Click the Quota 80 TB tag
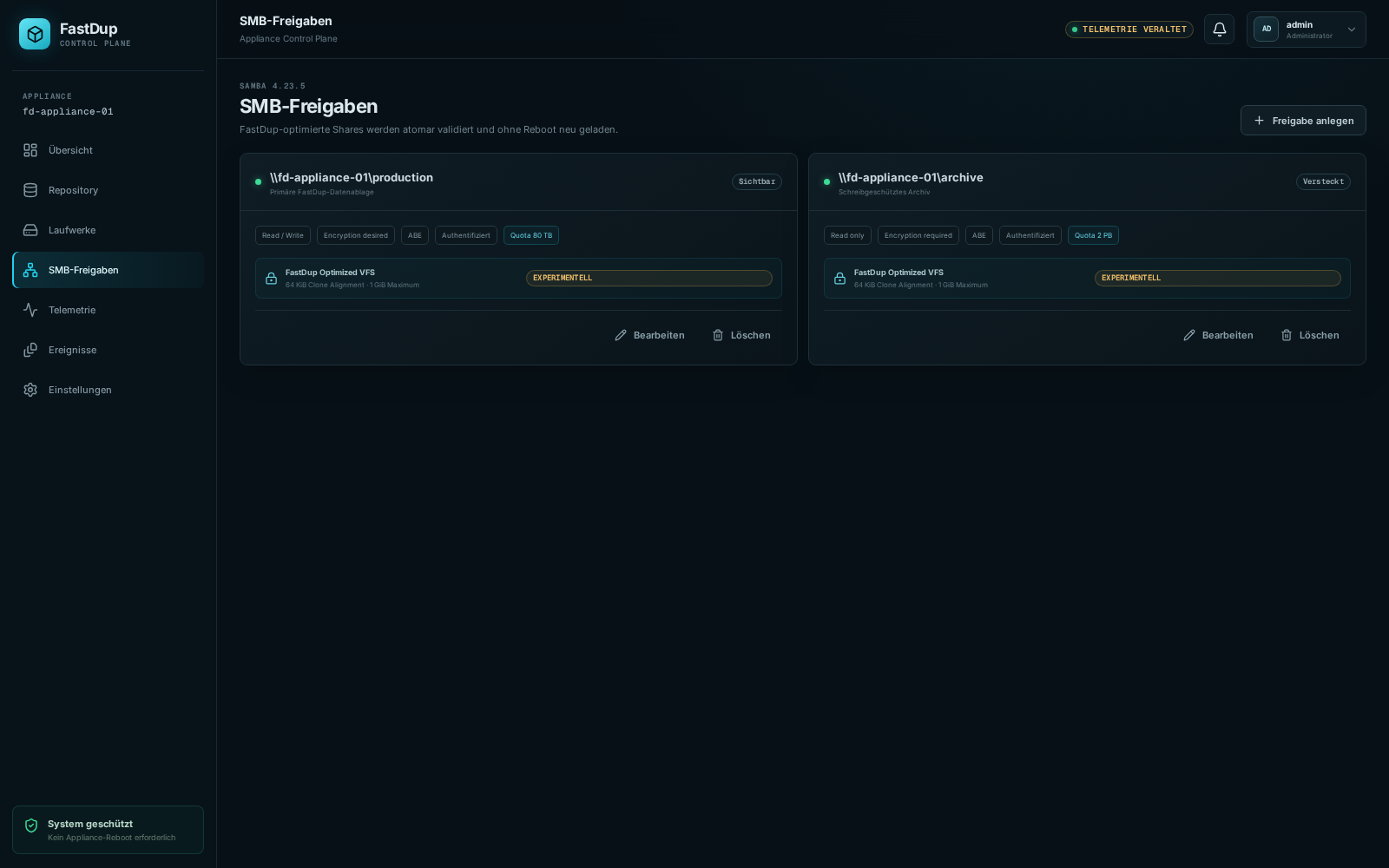Screen dimensions: 1389x868 point(531,235)
